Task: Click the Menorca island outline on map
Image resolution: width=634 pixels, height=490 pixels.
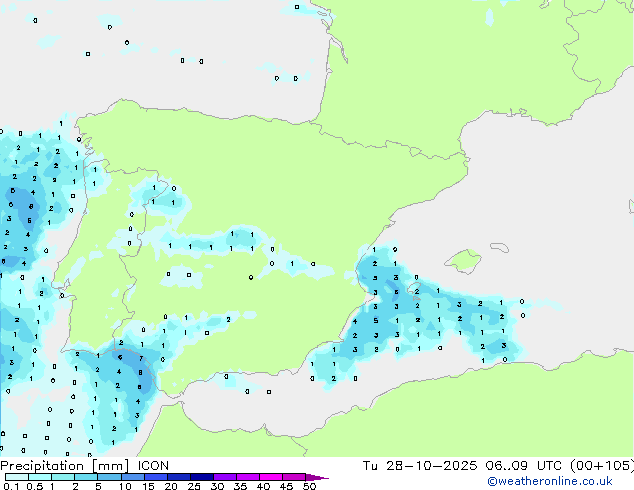Action: (500, 247)
